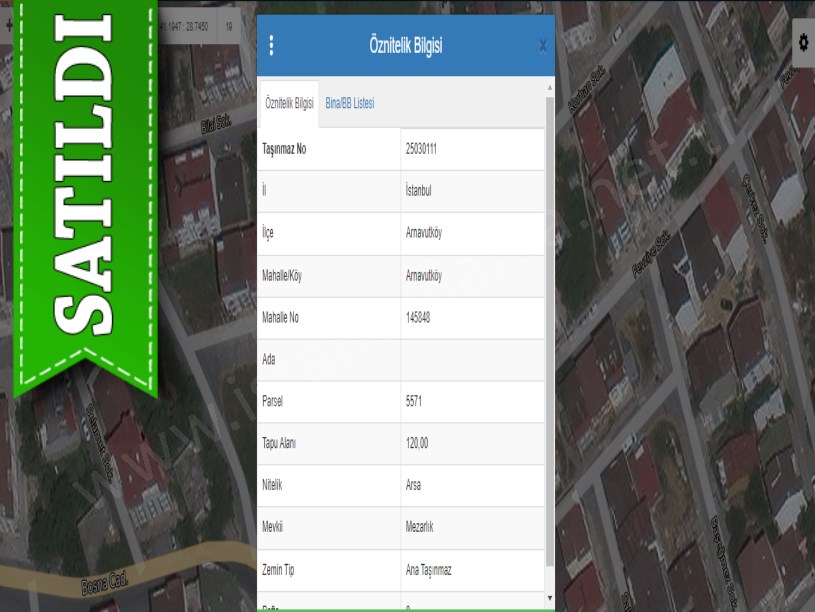
Task: Click the Tapu Alanı value 120,00
Action: [x=418, y=443]
